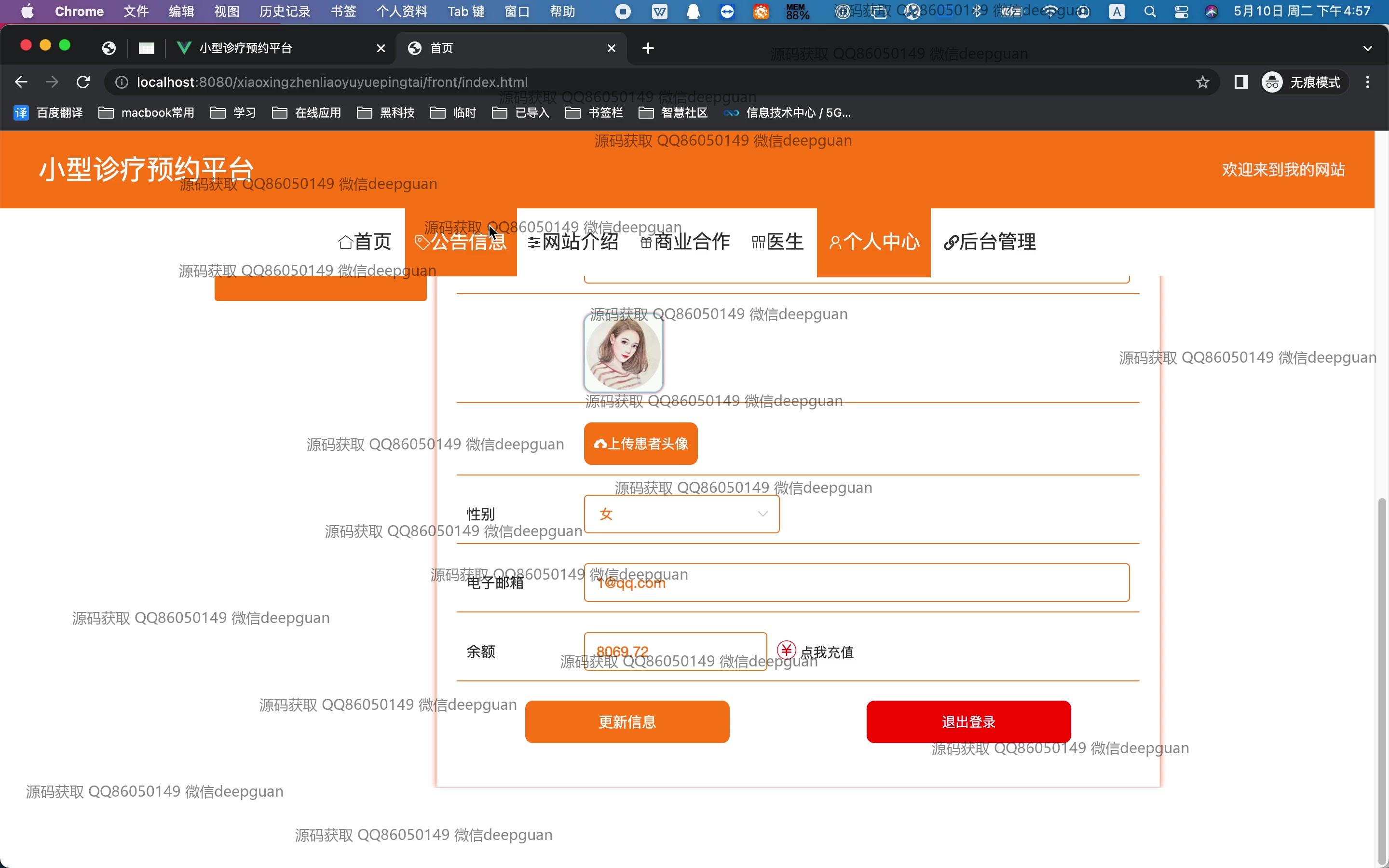Viewport: 1389px width, 868px height.
Task: Open macOS Control Center toggle icon
Action: pos(1181,12)
